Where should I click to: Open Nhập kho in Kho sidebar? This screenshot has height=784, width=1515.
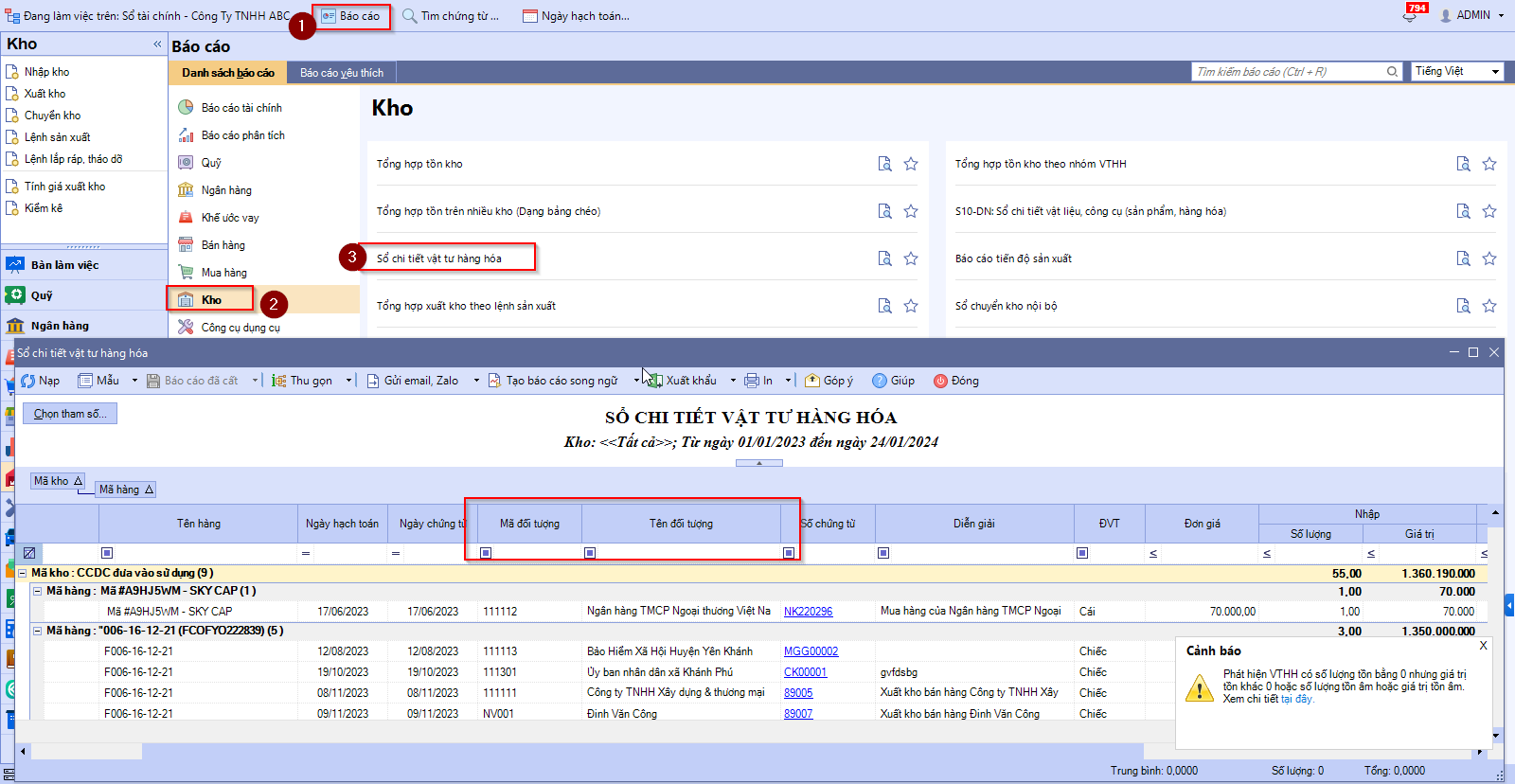[x=46, y=72]
